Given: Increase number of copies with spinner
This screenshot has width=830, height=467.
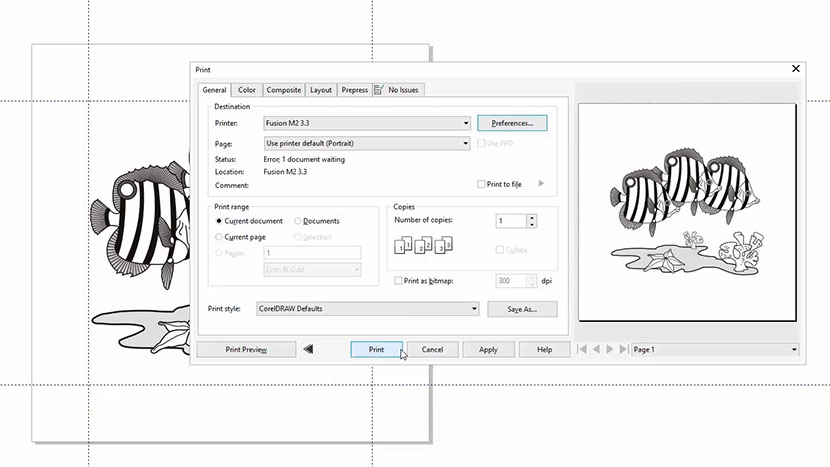Looking at the screenshot, I should coord(531,217).
